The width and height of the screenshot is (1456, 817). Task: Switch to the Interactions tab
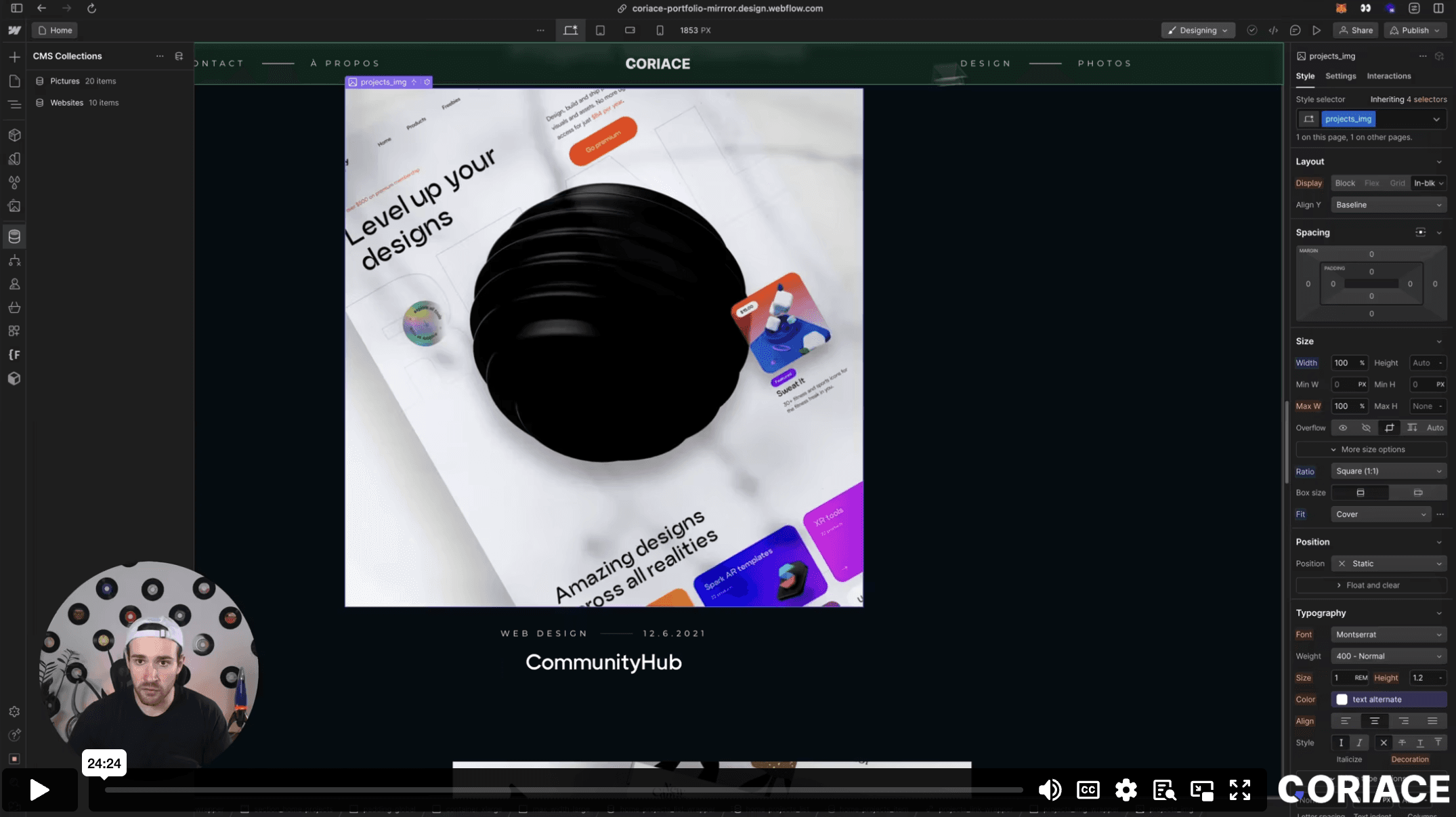pyautogui.click(x=1388, y=76)
